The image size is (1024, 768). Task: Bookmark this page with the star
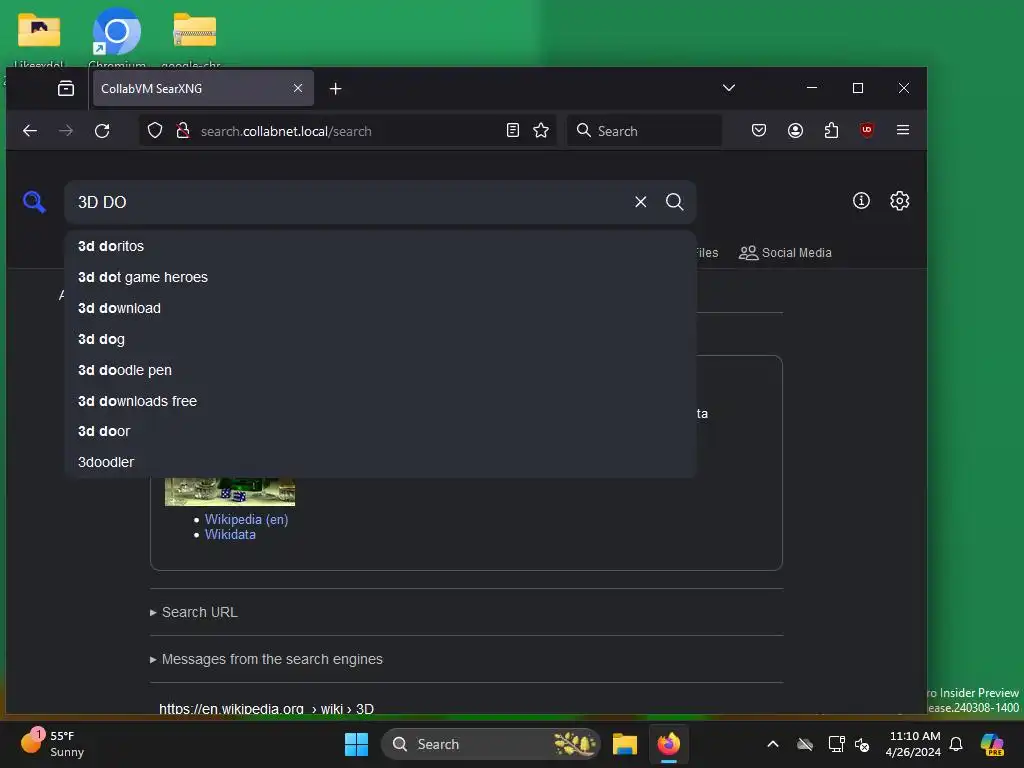coord(541,131)
